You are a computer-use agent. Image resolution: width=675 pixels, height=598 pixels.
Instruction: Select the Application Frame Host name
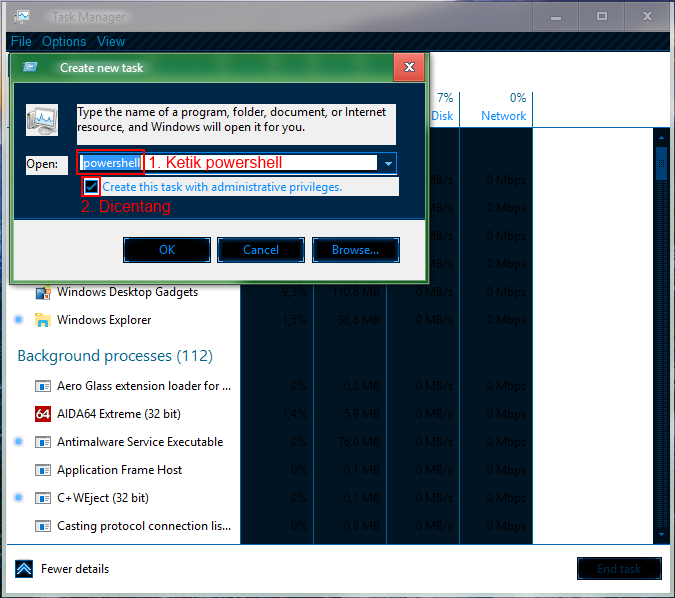120,470
